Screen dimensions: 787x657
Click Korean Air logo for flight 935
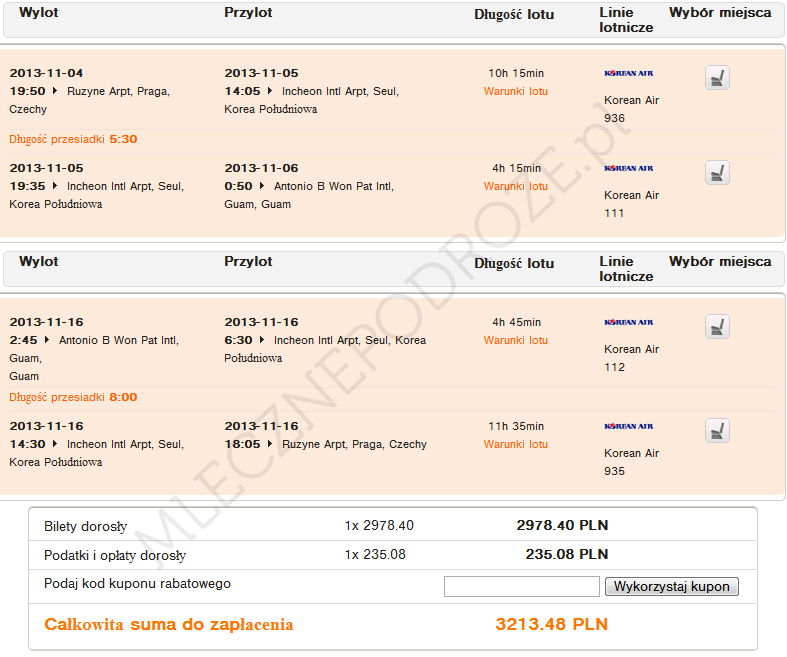click(x=629, y=426)
